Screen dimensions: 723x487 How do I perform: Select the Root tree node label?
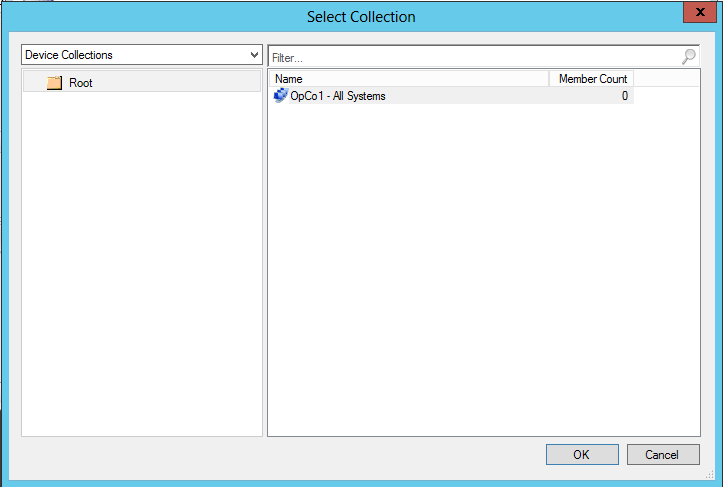point(81,83)
